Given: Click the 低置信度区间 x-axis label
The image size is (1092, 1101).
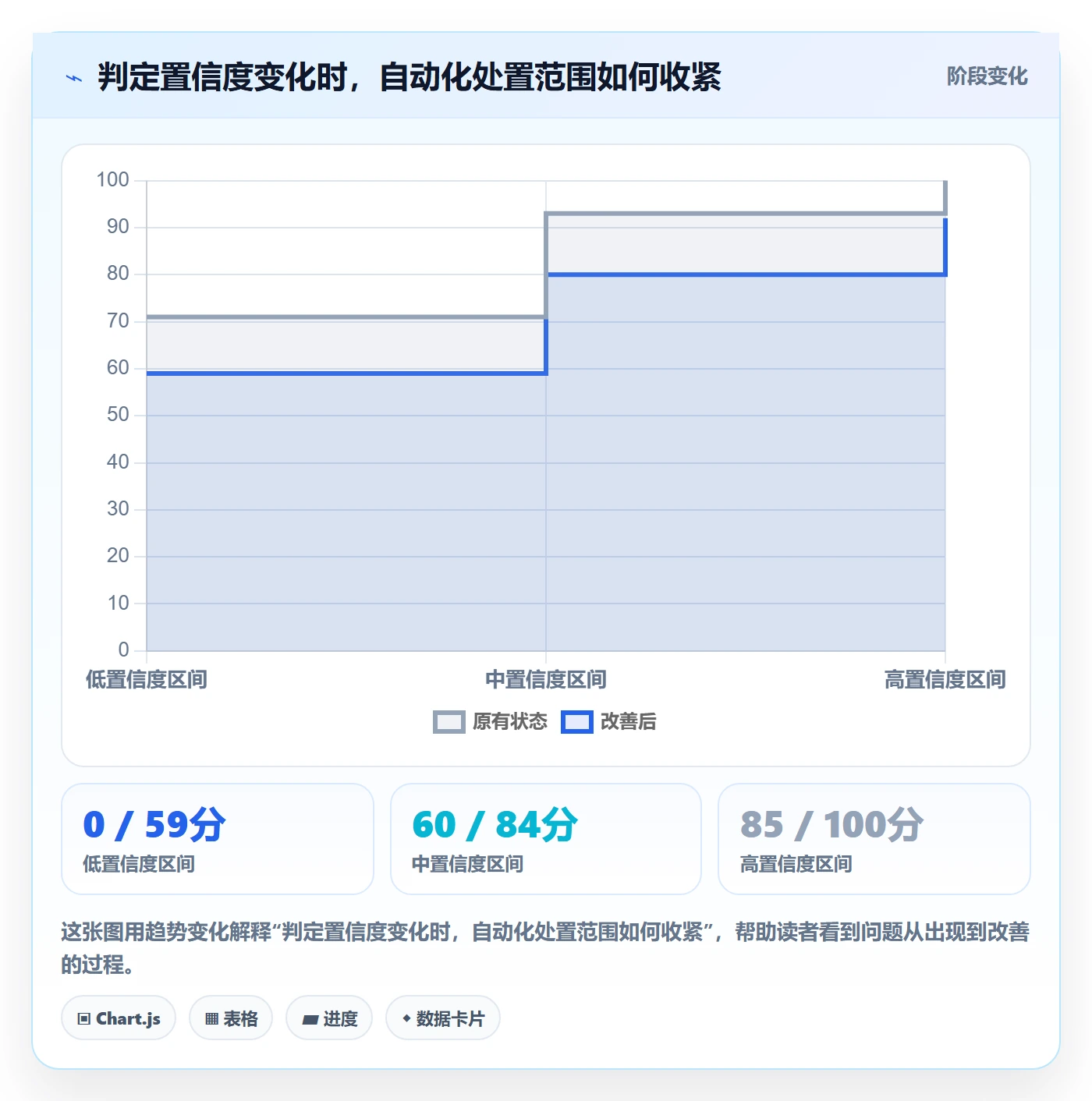Looking at the screenshot, I should click(147, 679).
